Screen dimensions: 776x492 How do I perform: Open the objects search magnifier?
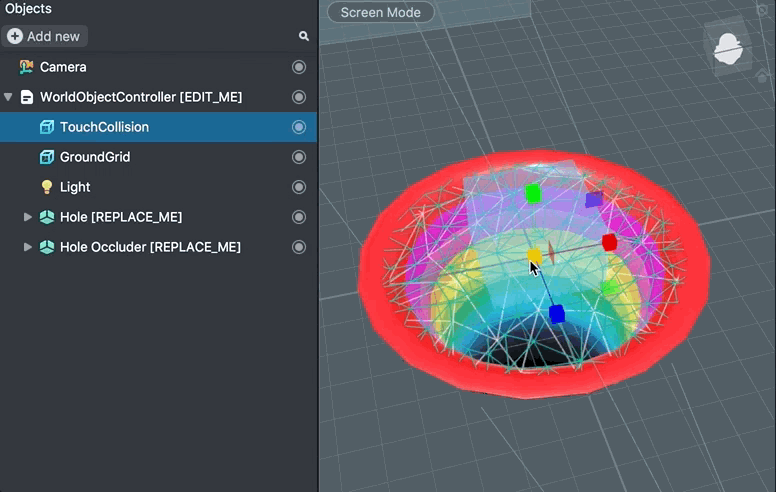click(x=304, y=36)
